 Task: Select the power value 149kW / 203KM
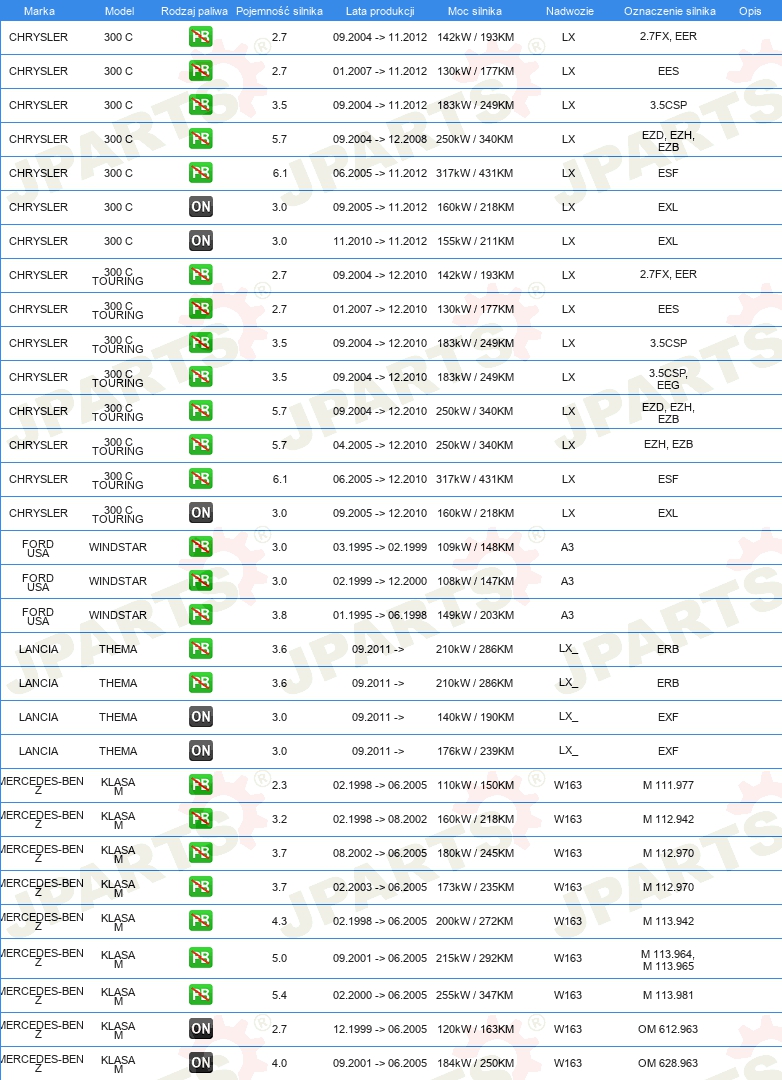tap(475, 615)
